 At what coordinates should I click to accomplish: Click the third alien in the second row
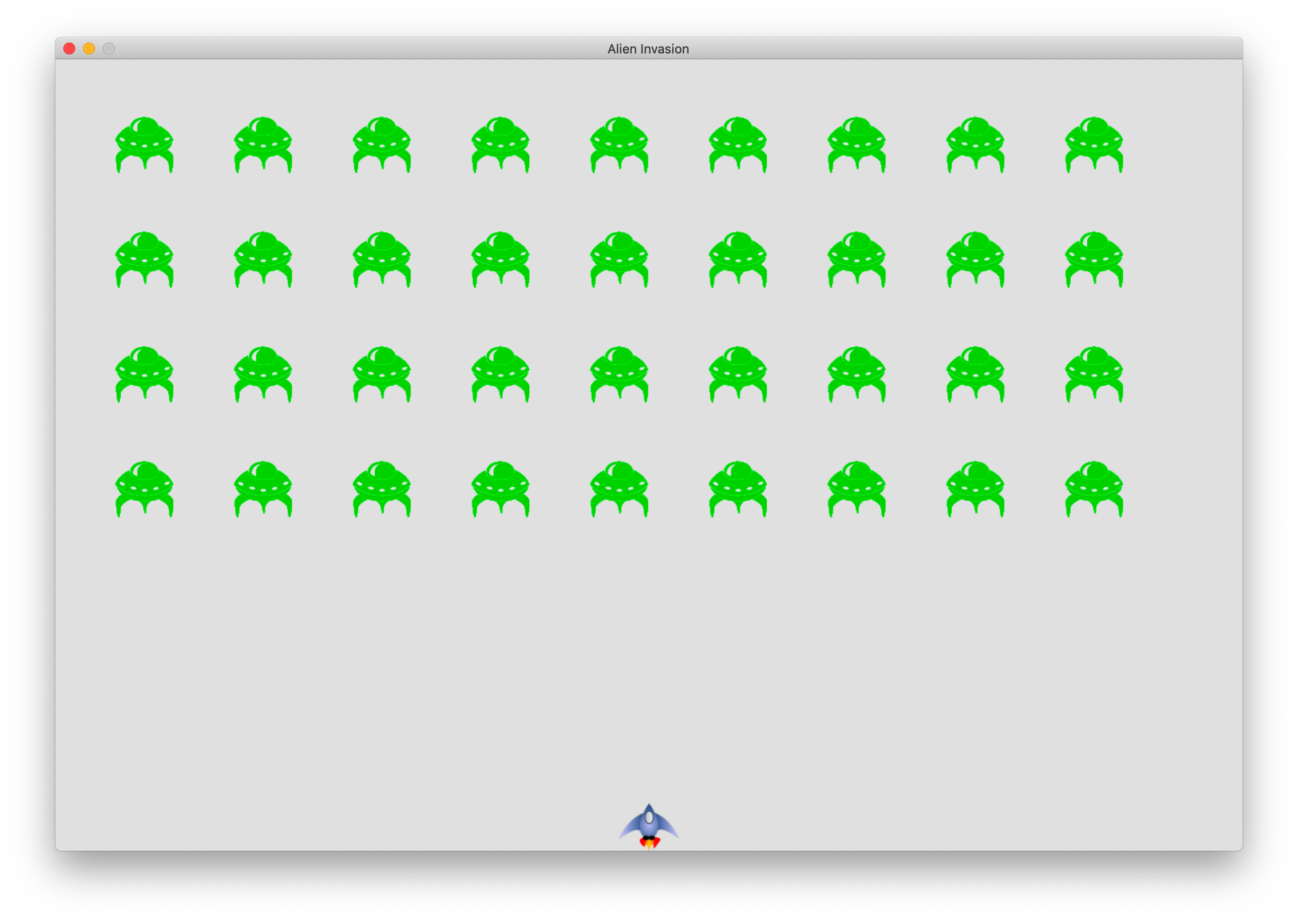pyautogui.click(x=382, y=260)
